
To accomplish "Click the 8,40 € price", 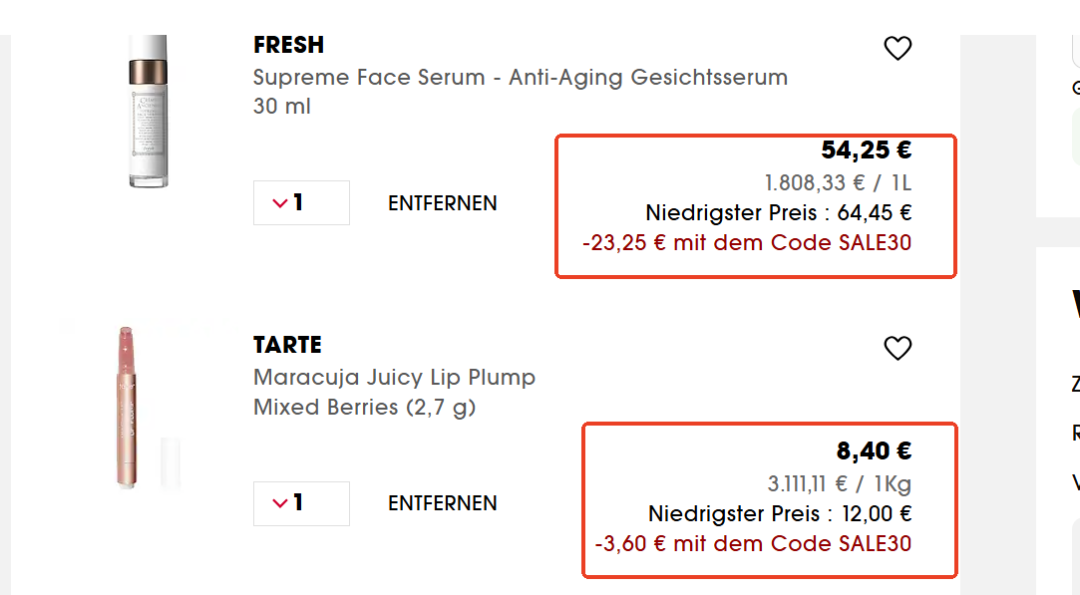I will coord(874,451).
